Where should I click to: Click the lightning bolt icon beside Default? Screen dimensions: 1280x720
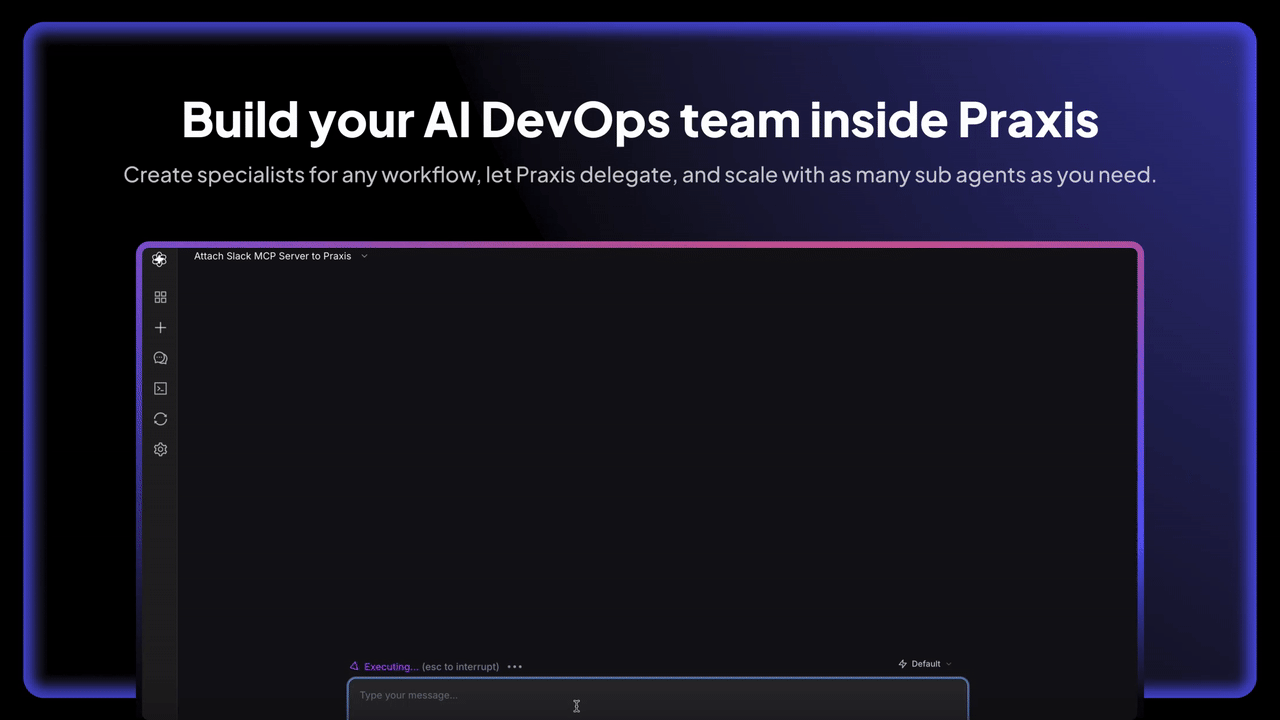(903, 664)
